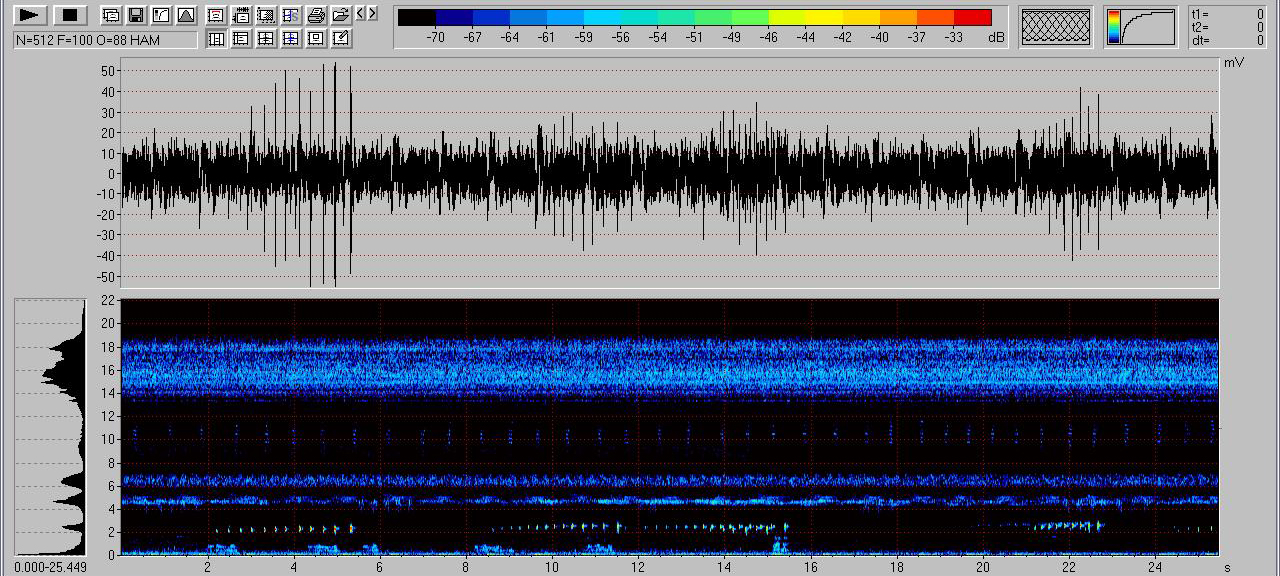Open the color table curve button
This screenshot has width=1280, height=576.
click(1140, 27)
